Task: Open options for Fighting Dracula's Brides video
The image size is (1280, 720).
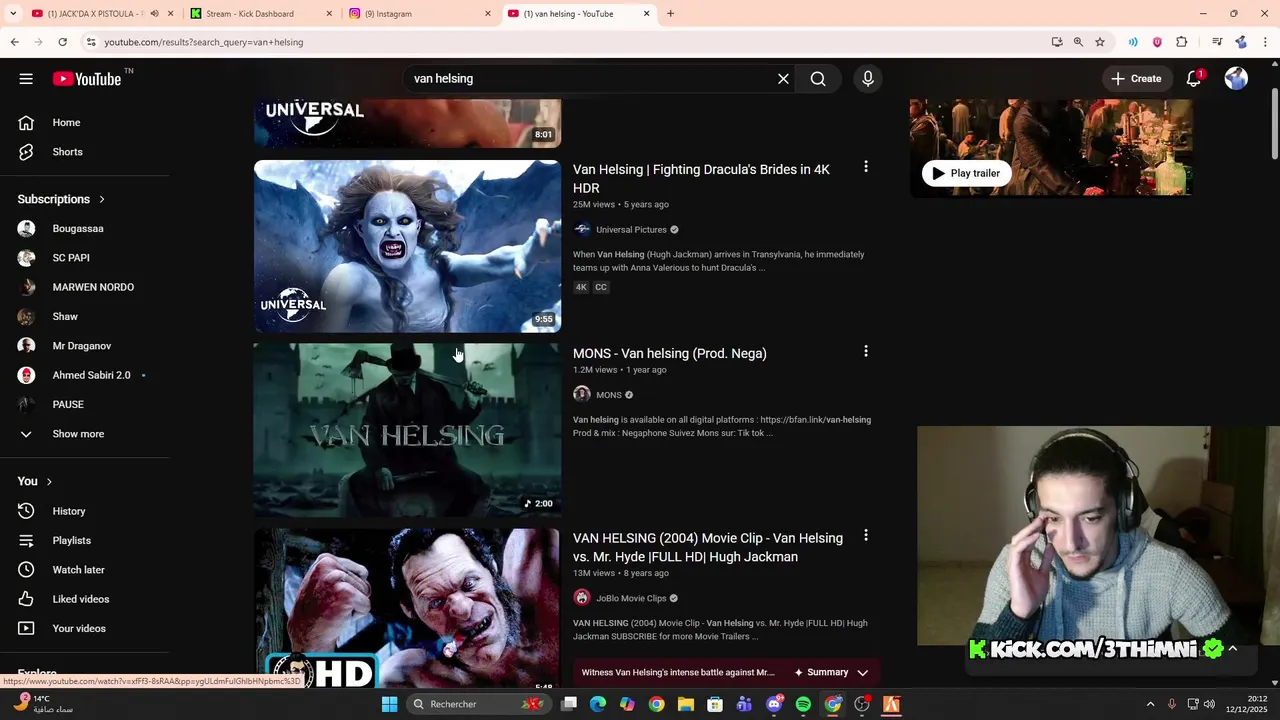Action: [x=866, y=167]
